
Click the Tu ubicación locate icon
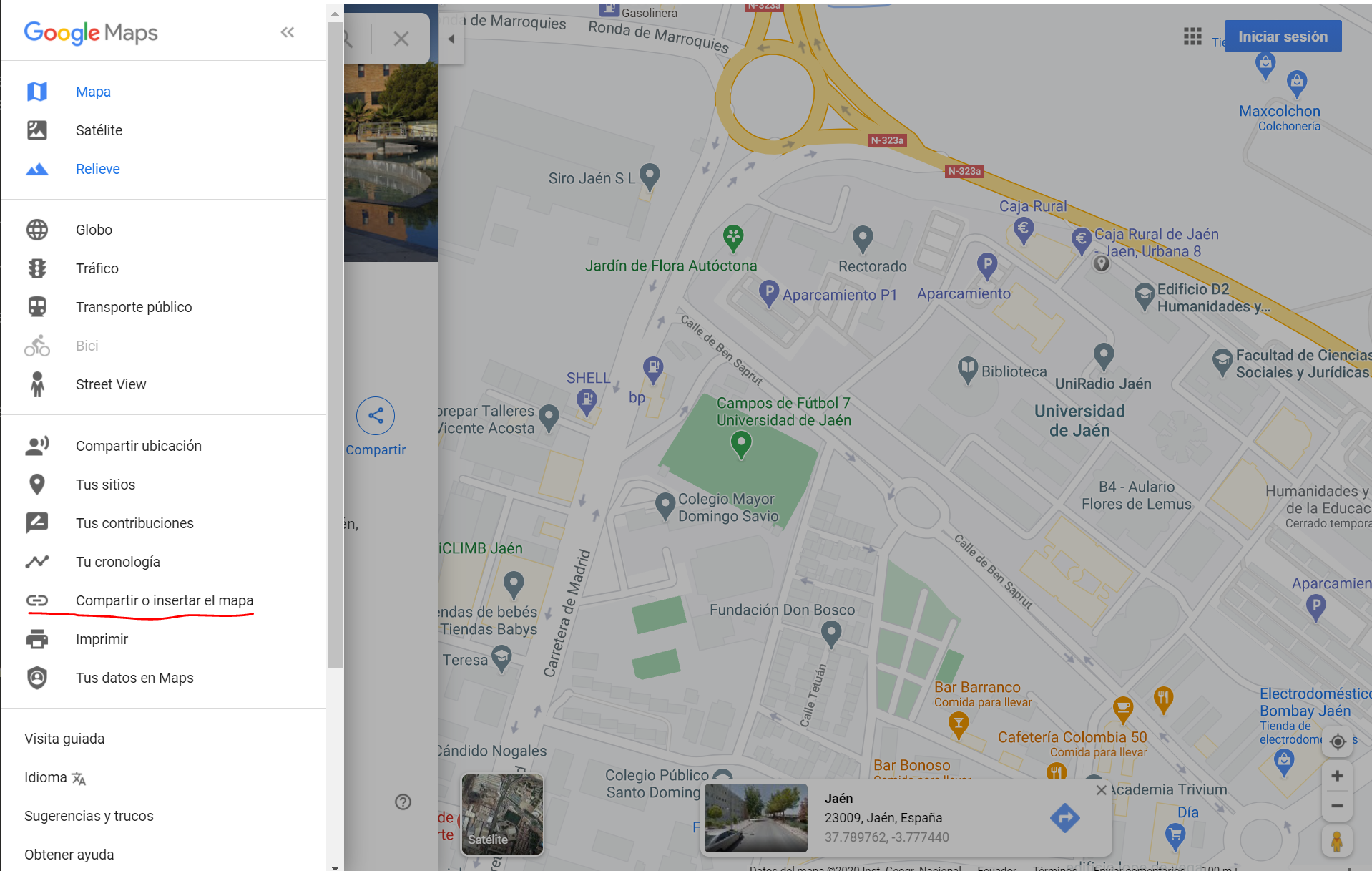pos(1337,741)
